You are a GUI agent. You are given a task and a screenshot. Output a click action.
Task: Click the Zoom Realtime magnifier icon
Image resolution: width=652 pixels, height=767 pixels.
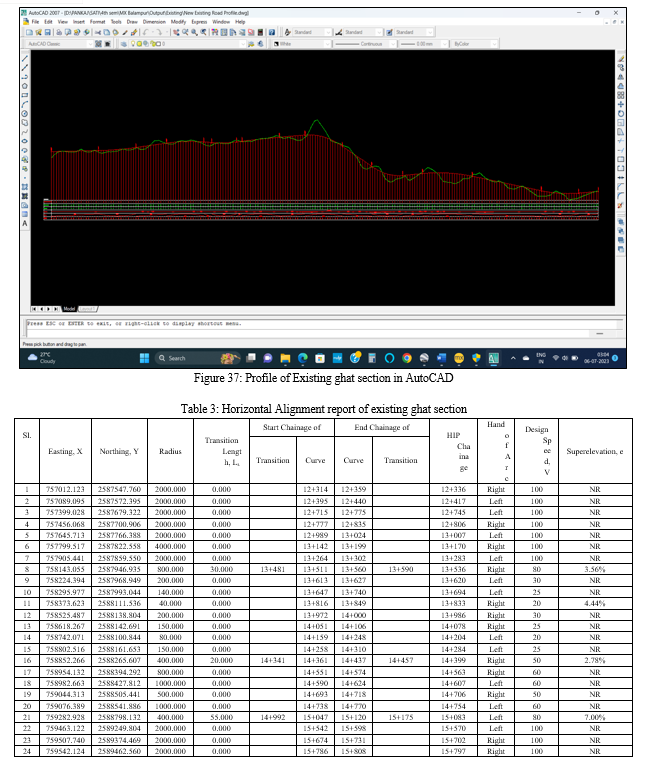click(185, 32)
